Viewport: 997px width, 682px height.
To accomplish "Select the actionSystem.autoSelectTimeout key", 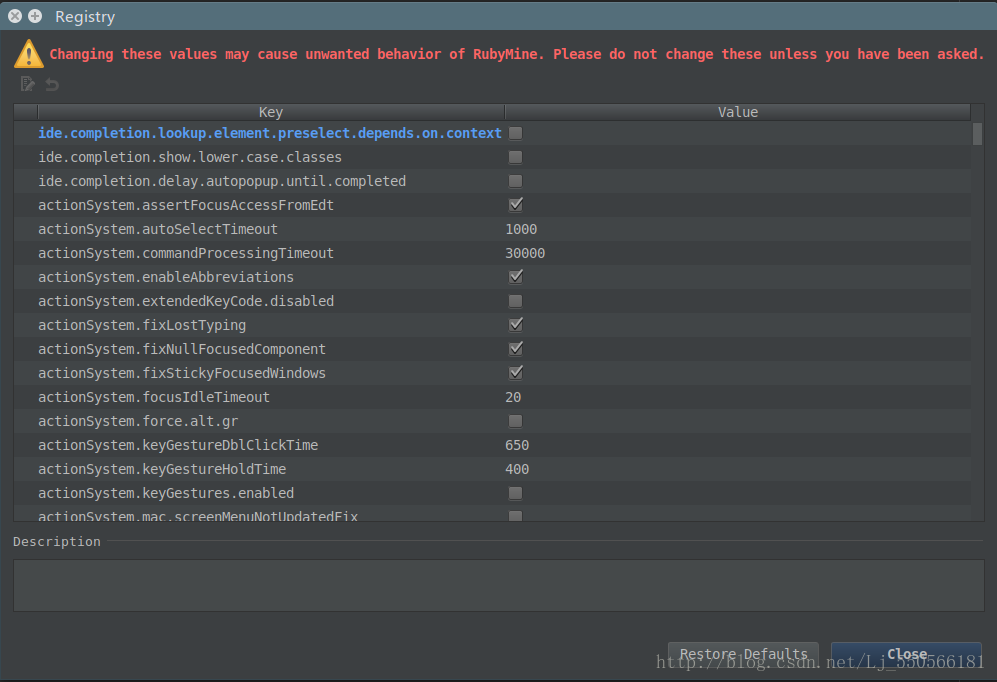I will pyautogui.click(x=158, y=229).
